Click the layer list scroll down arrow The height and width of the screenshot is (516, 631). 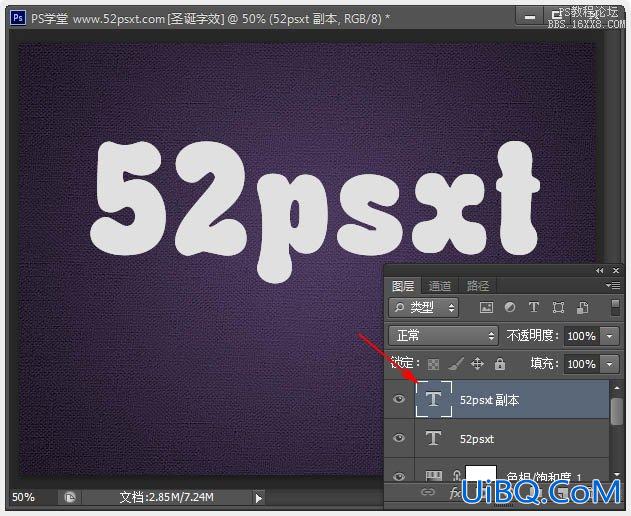[x=616, y=475]
